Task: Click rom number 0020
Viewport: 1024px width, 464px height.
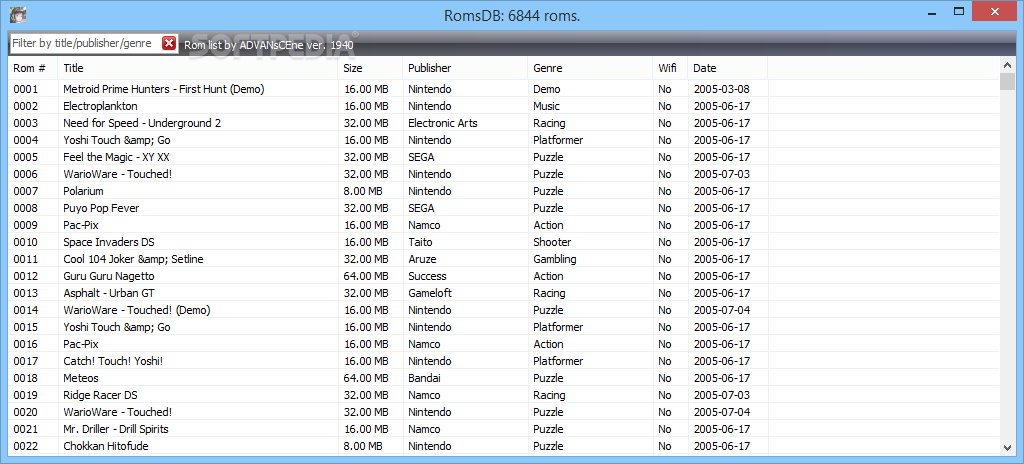Action: pos(25,412)
